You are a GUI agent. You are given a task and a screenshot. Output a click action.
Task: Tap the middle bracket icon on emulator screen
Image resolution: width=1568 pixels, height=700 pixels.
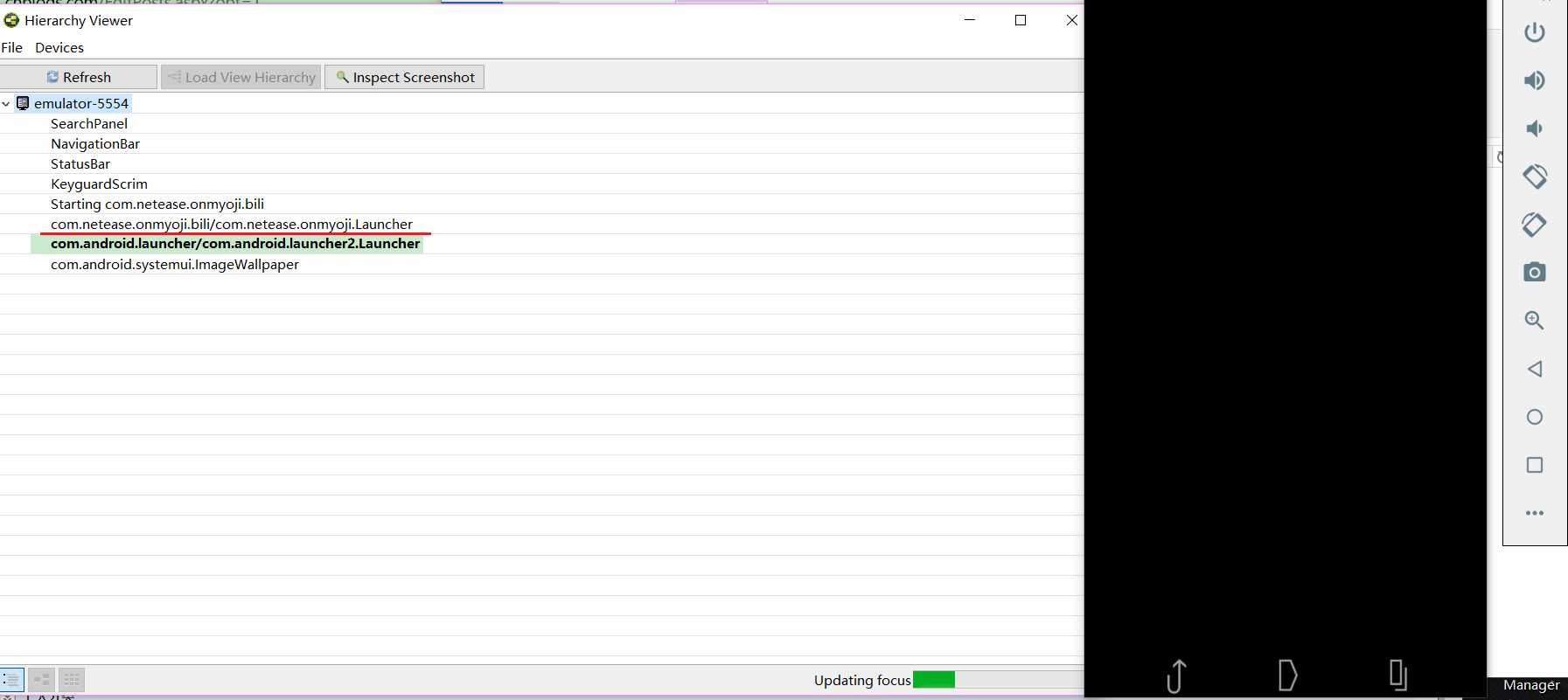click(x=1287, y=676)
